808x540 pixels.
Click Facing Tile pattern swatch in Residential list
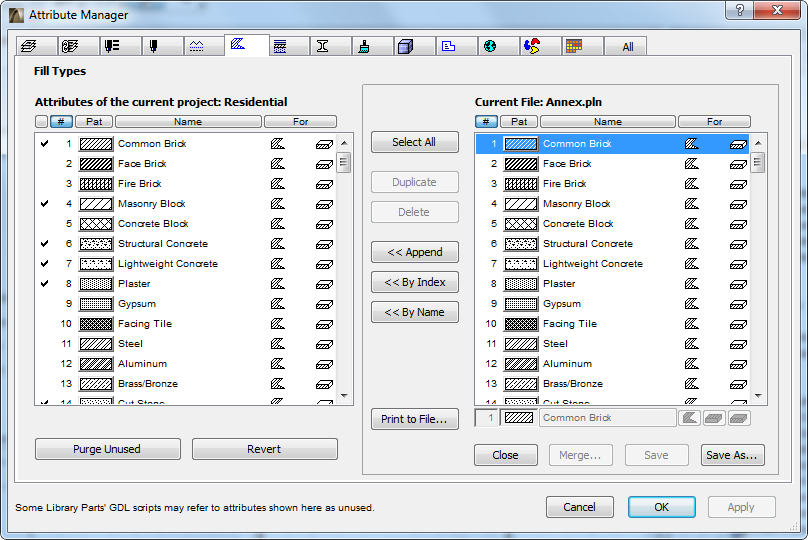pyautogui.click(x=96, y=324)
